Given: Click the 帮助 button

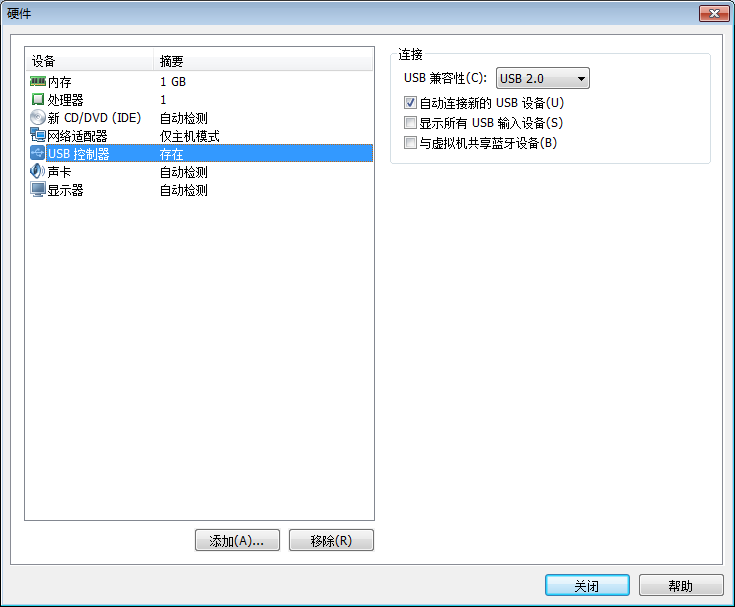Looking at the screenshot, I should pos(681,585).
